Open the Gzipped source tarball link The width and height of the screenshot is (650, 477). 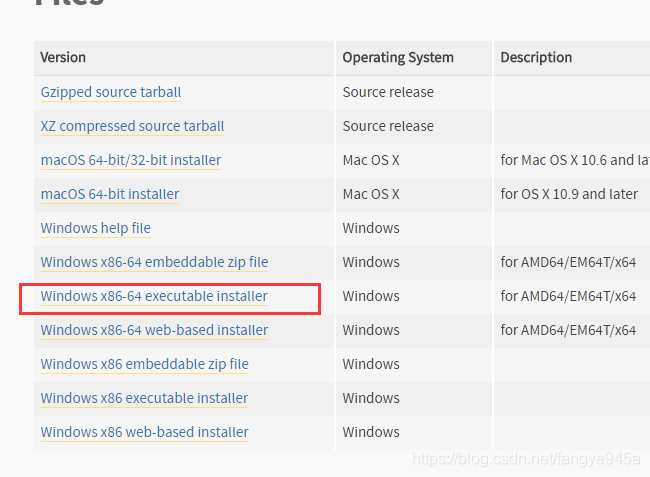pyautogui.click(x=111, y=92)
